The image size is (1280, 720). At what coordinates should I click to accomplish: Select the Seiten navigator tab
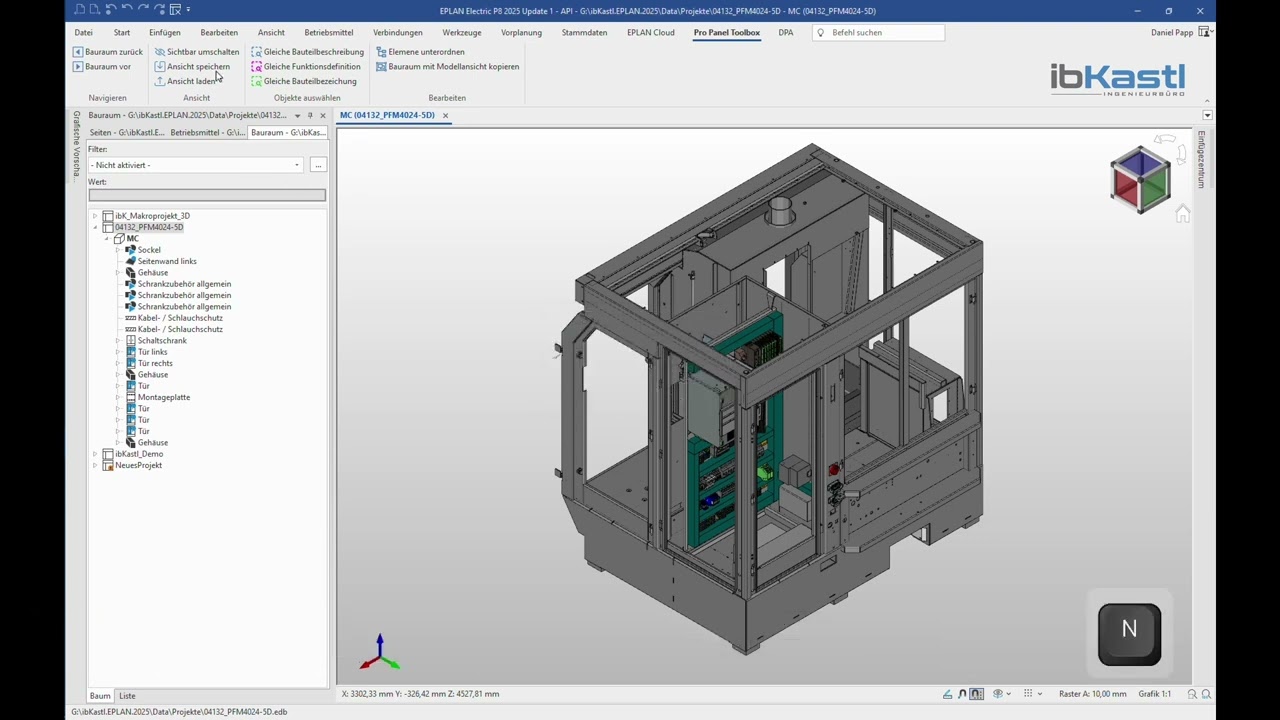(x=126, y=132)
